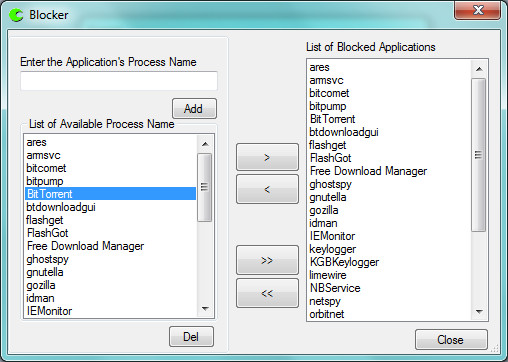
Task: Block all processes with >> button
Action: (267, 260)
